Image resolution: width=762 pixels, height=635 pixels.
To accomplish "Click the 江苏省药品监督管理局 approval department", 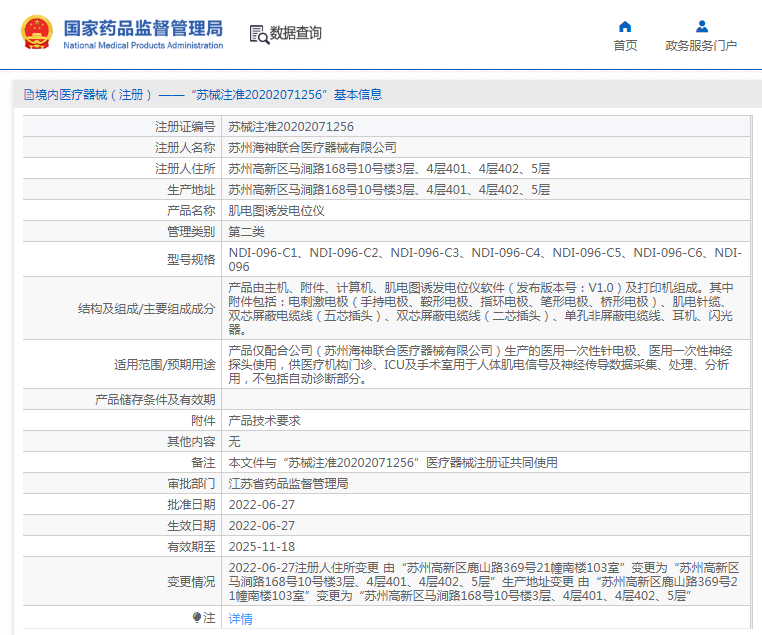I will click(288, 484).
